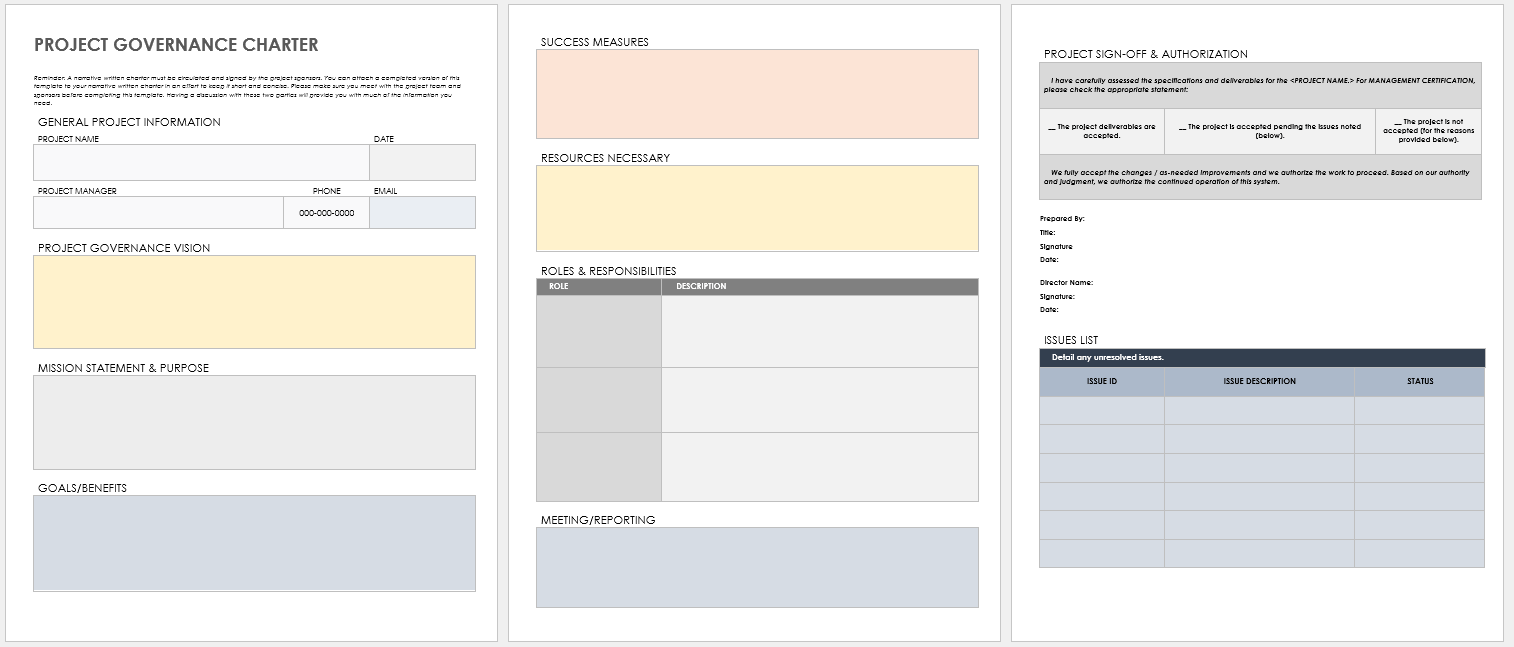Click inside the Project Governance Vision box
Screen dimensions: 1514x647
tap(254, 301)
